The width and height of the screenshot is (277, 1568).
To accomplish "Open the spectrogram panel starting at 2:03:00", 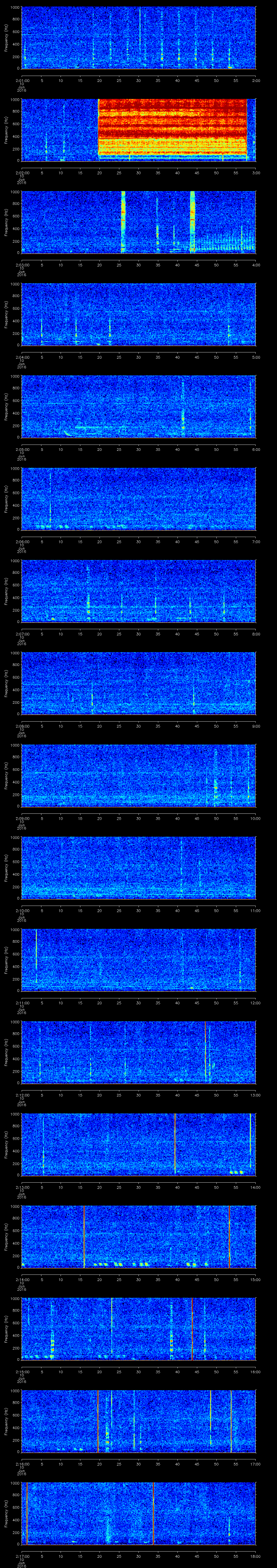I will (x=139, y=222).
